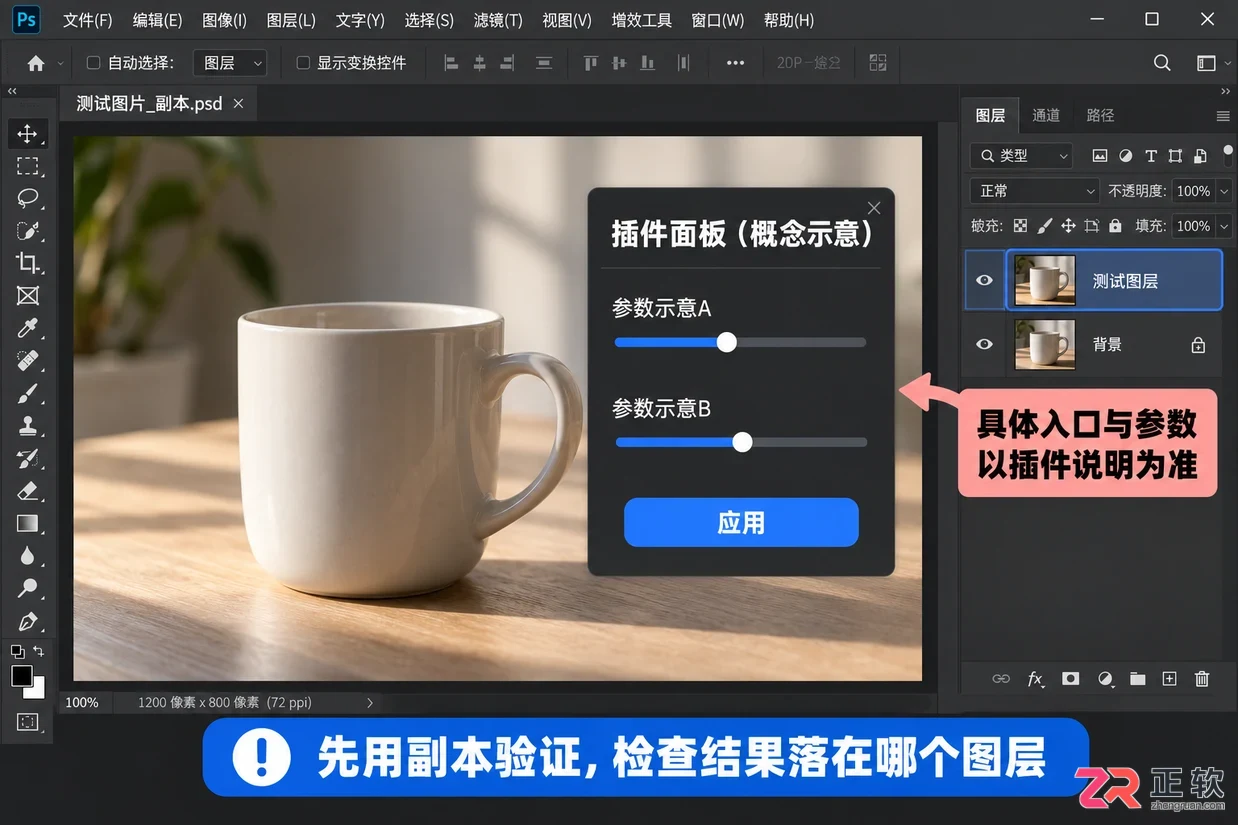Filter layers by pixel image type
Viewport: 1238px width, 825px height.
coord(1100,156)
